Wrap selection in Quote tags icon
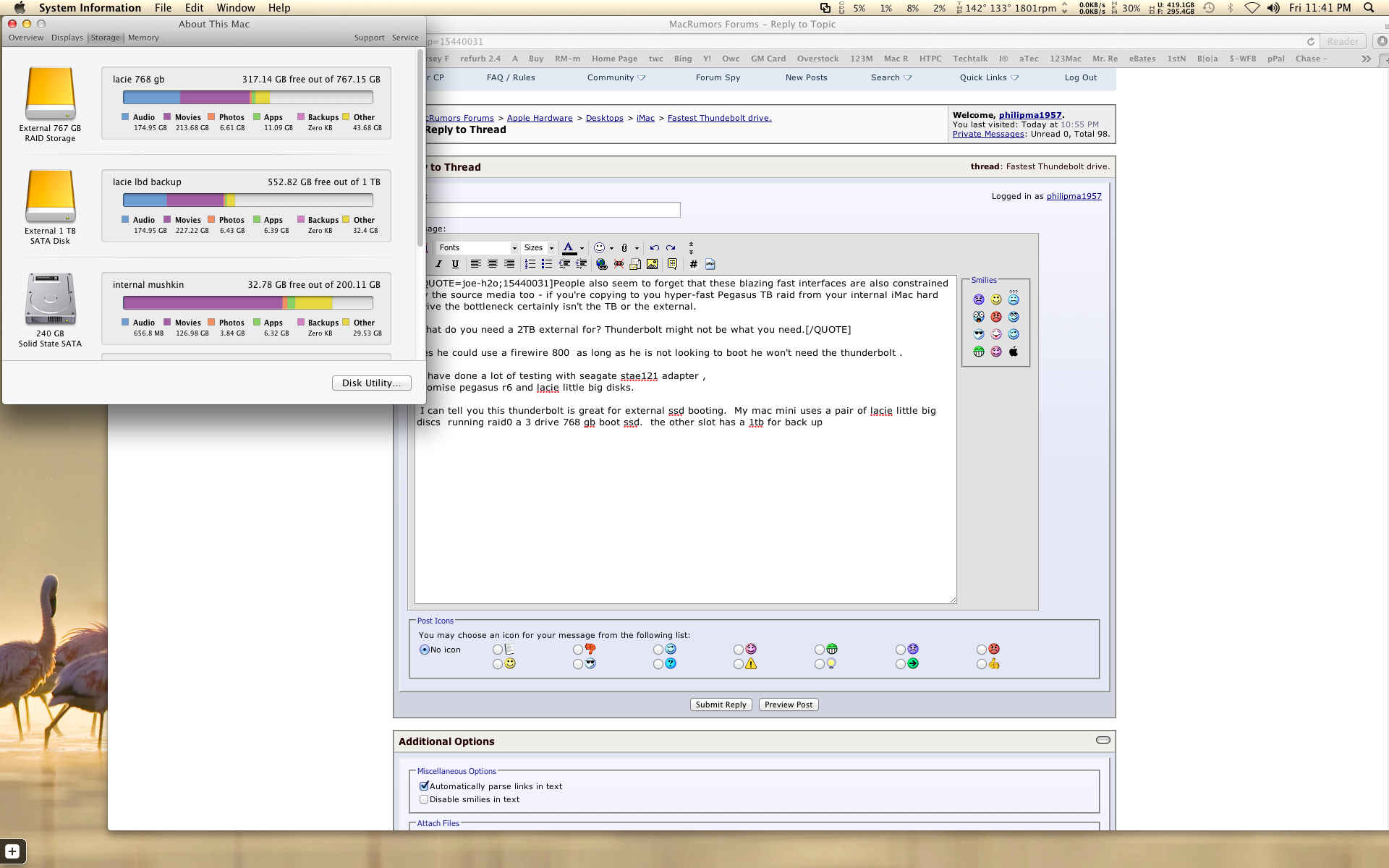 (x=672, y=264)
